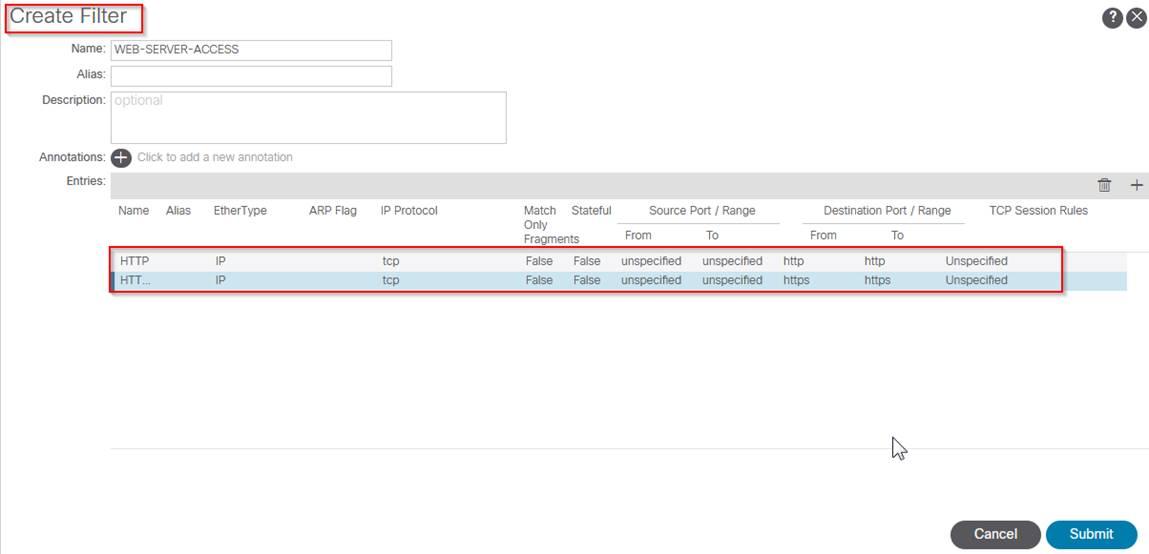This screenshot has height=554, width=1149.
Task: Focus the Alias input field
Action: pyautogui.click(x=251, y=76)
